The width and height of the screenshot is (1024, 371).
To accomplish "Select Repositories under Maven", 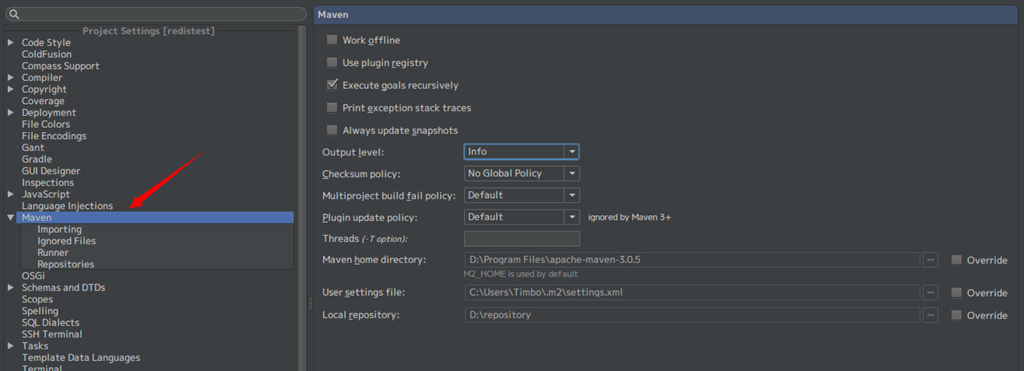I will pyautogui.click(x=66, y=265).
